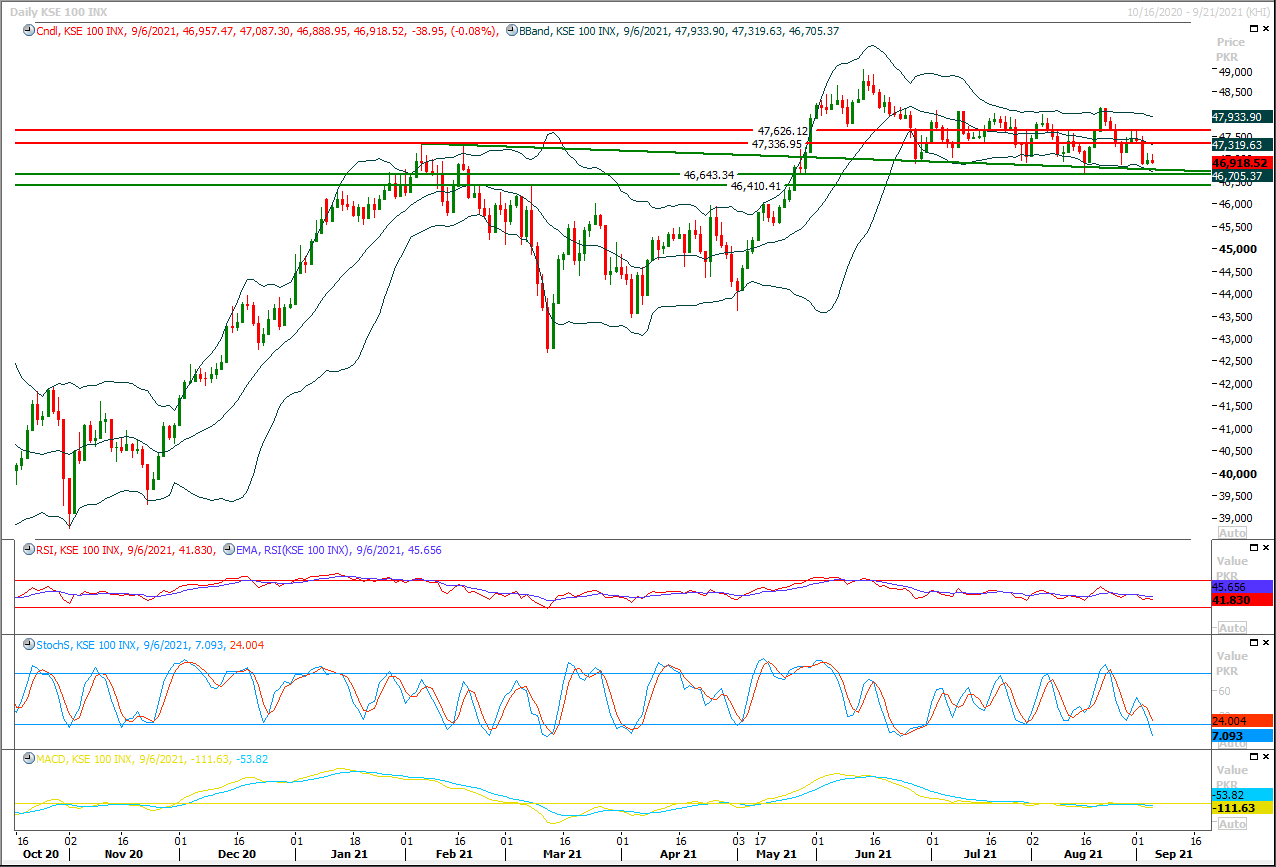Click the 46,410.41 support line label
Image resolution: width=1276 pixels, height=867 pixels.
[756, 186]
